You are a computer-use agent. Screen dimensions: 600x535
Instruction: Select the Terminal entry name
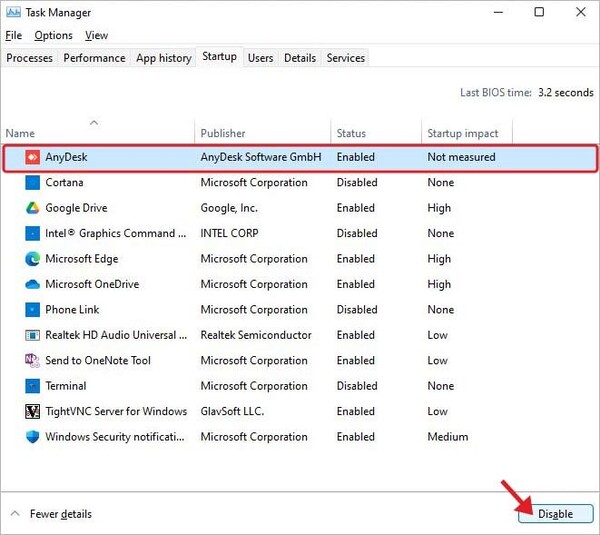(65, 386)
